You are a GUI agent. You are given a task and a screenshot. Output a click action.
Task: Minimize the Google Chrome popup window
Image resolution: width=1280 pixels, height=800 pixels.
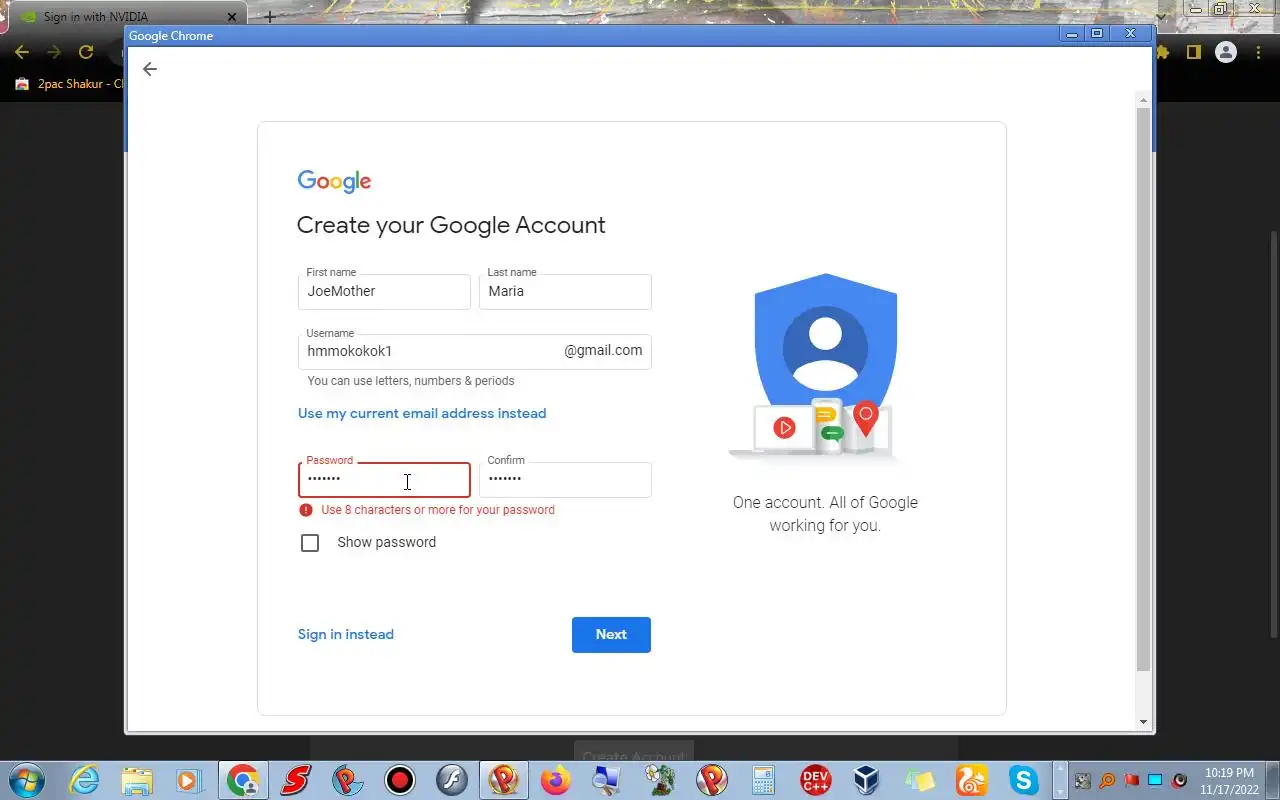tap(1073, 34)
